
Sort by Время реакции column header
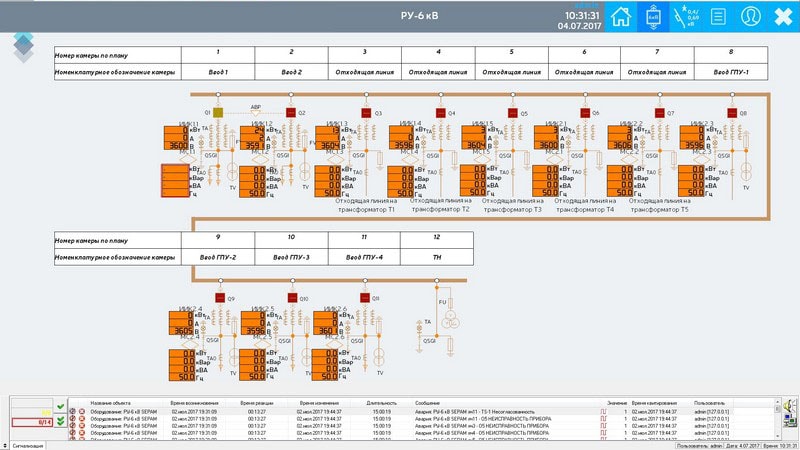256,403
